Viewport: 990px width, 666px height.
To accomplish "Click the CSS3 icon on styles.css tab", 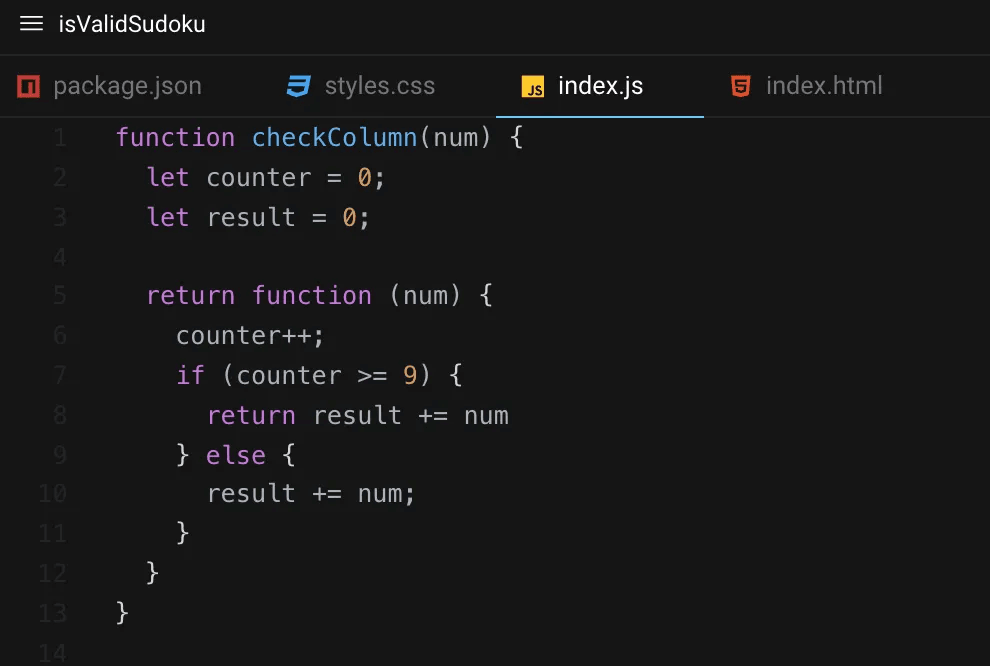I will pos(298,86).
